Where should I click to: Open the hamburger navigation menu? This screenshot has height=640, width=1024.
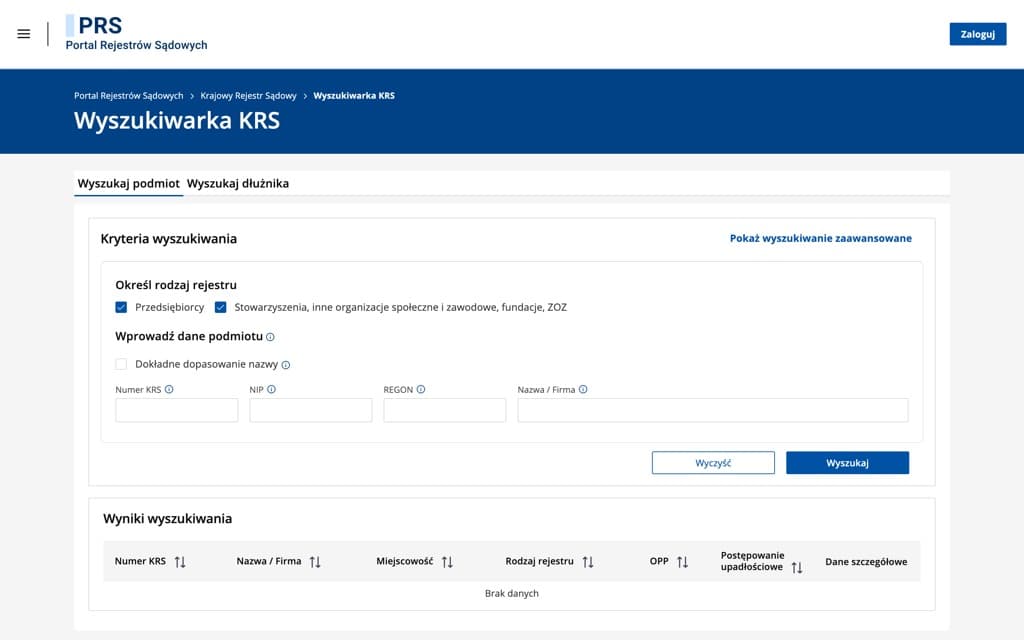(24, 33)
